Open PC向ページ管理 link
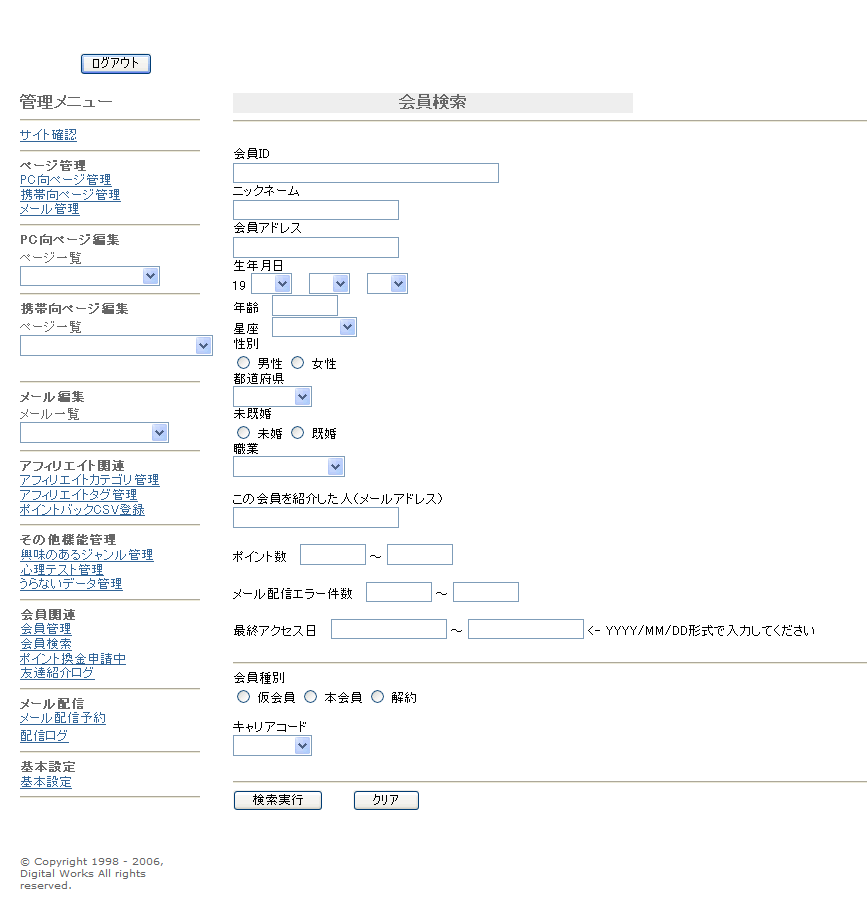The image size is (867, 916). [65, 179]
